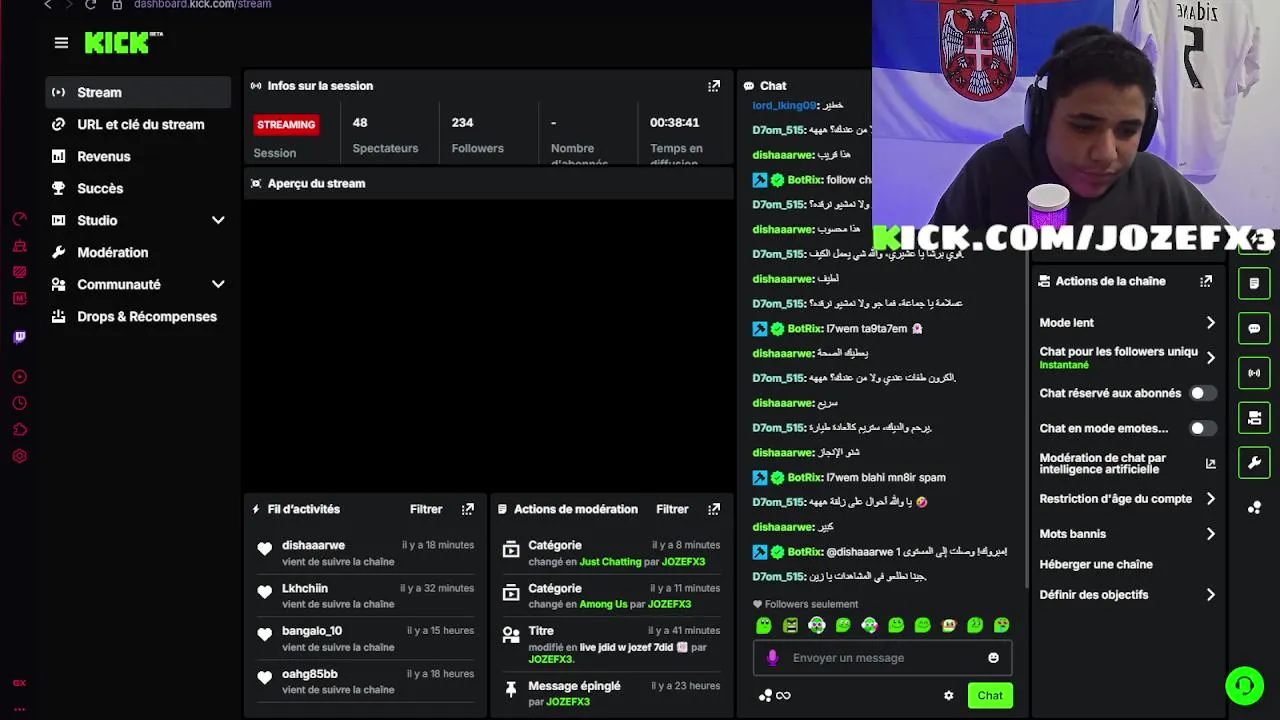
Task: Enable Chat en mode emotes toggle
Action: [1203, 429]
